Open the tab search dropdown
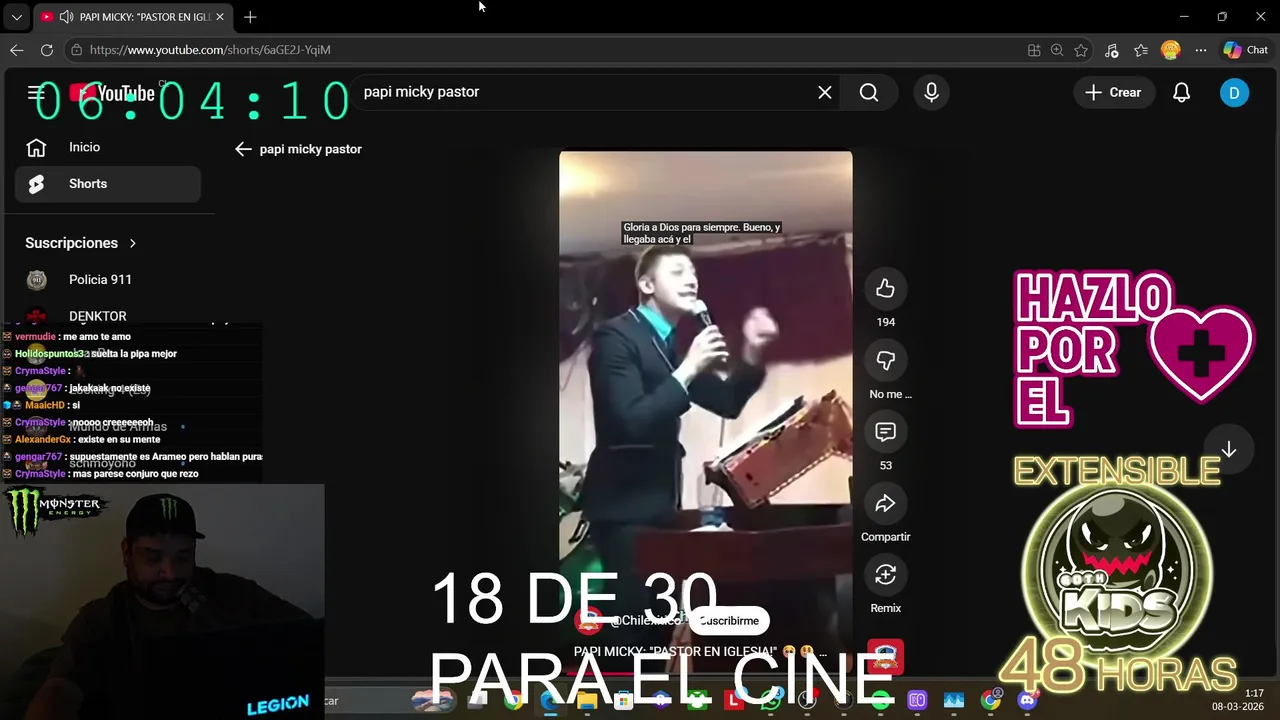 [16, 17]
